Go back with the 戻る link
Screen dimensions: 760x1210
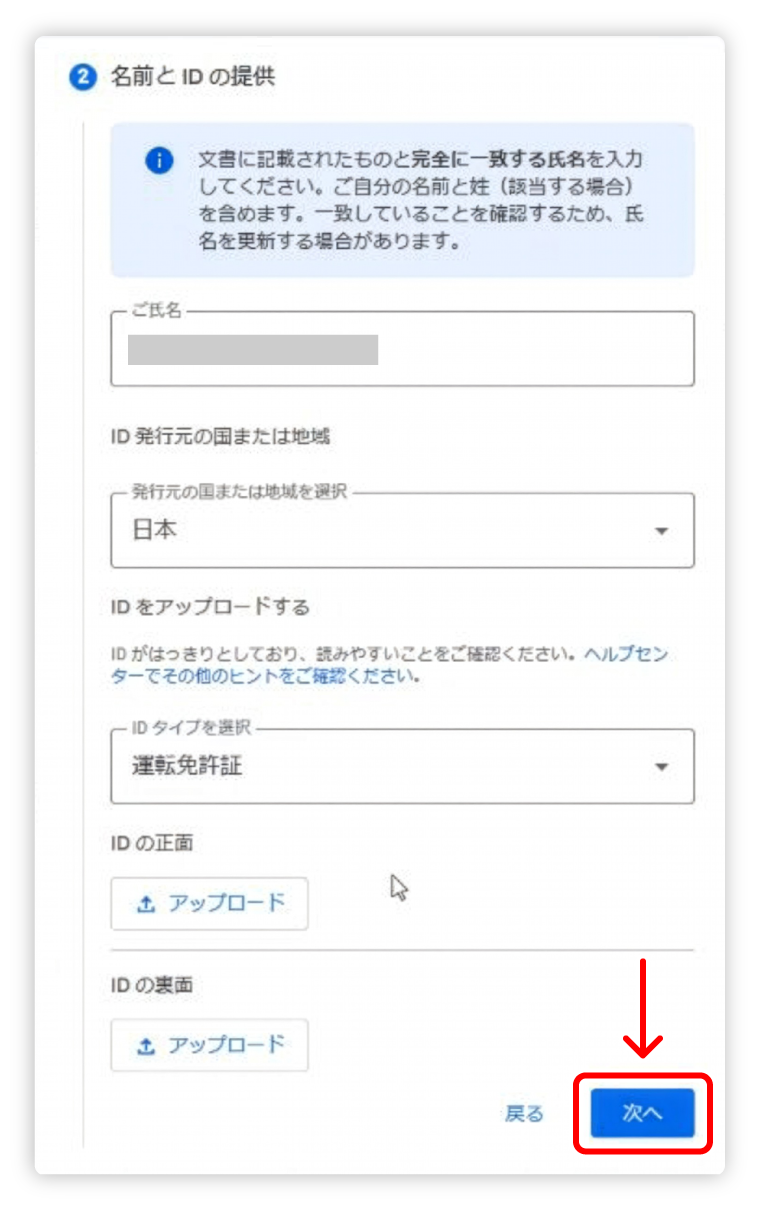click(524, 1113)
